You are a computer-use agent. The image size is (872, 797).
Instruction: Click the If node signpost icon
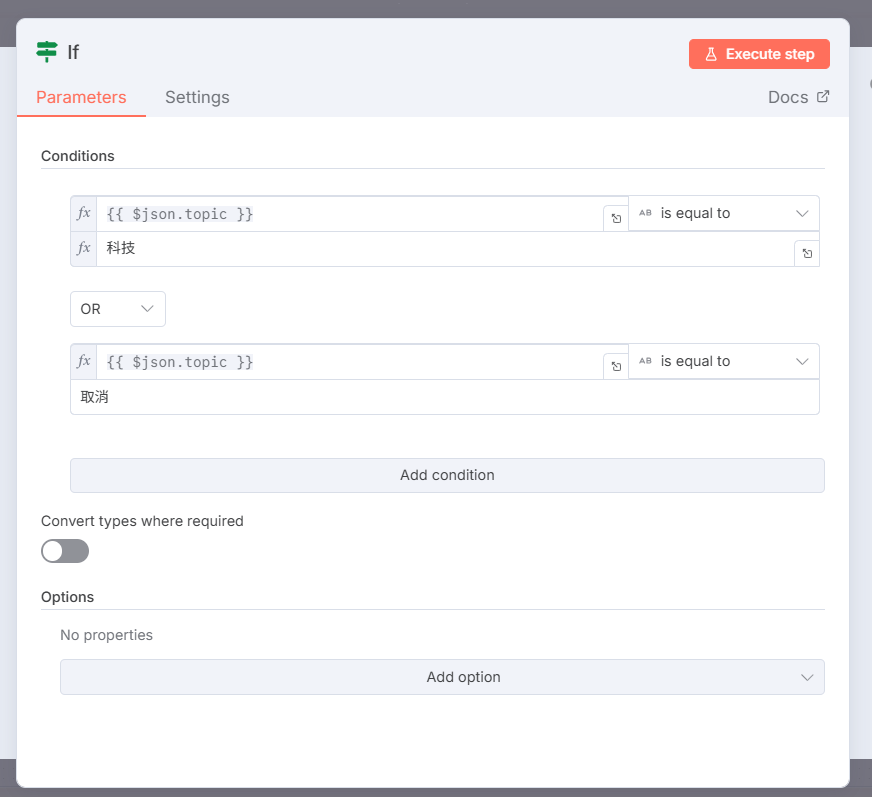click(x=46, y=52)
